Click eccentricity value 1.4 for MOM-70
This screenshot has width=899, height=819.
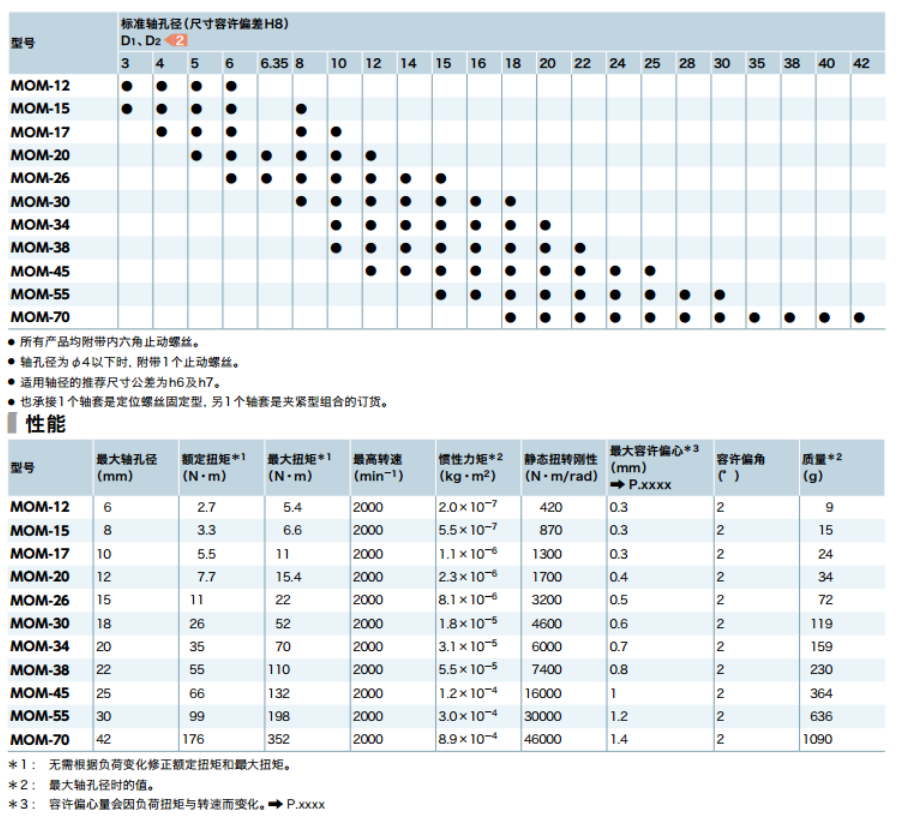click(619, 739)
